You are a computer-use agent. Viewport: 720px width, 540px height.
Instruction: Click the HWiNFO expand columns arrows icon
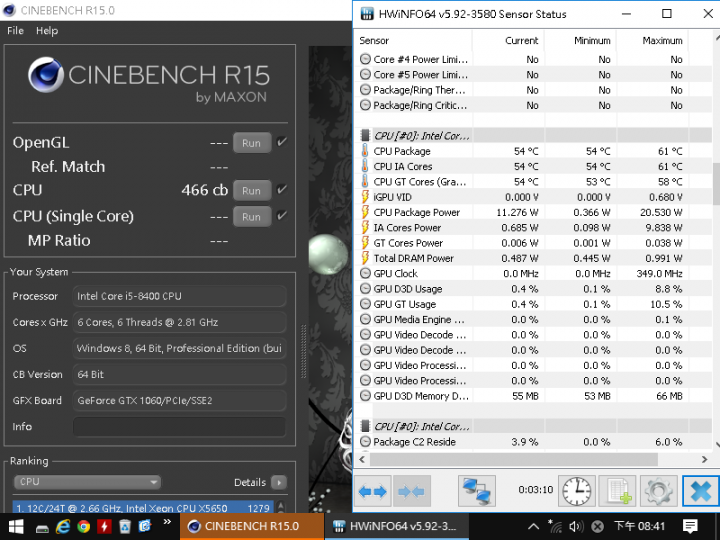pyautogui.click(x=373, y=491)
